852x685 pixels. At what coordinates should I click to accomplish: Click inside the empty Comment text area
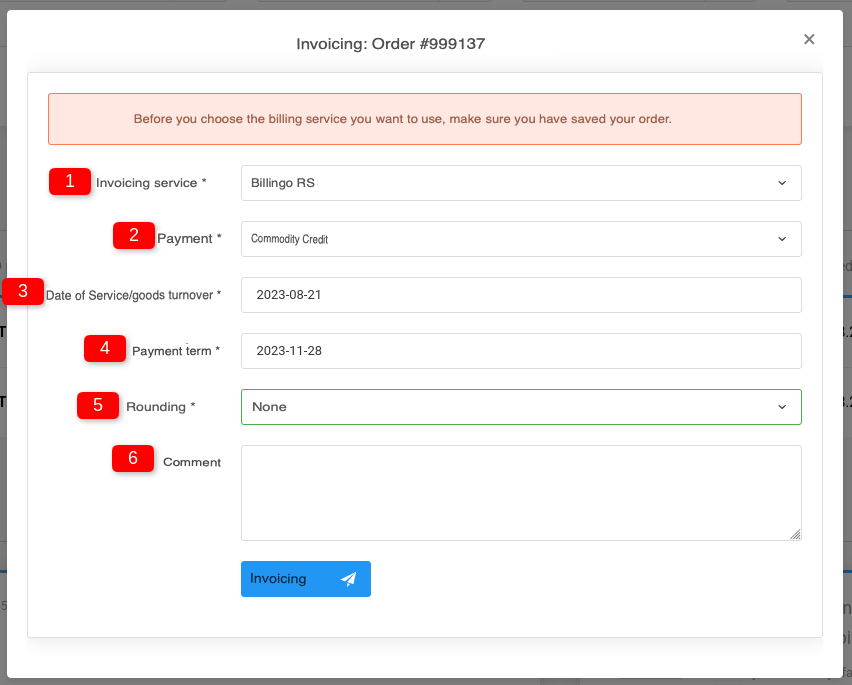[x=520, y=491]
